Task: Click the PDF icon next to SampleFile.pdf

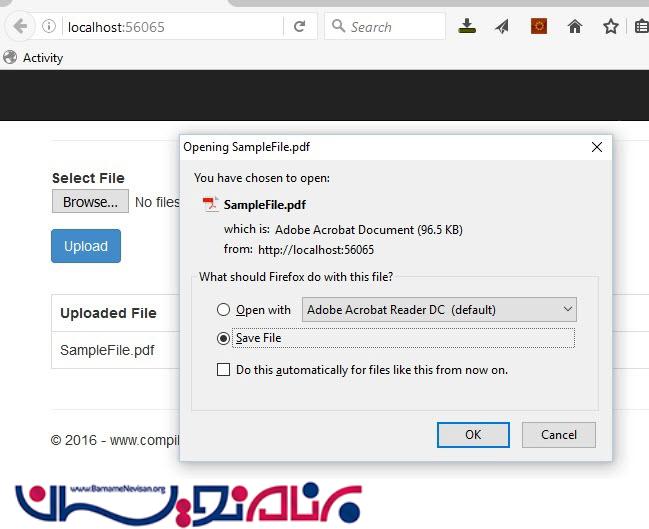Action: [x=210, y=204]
